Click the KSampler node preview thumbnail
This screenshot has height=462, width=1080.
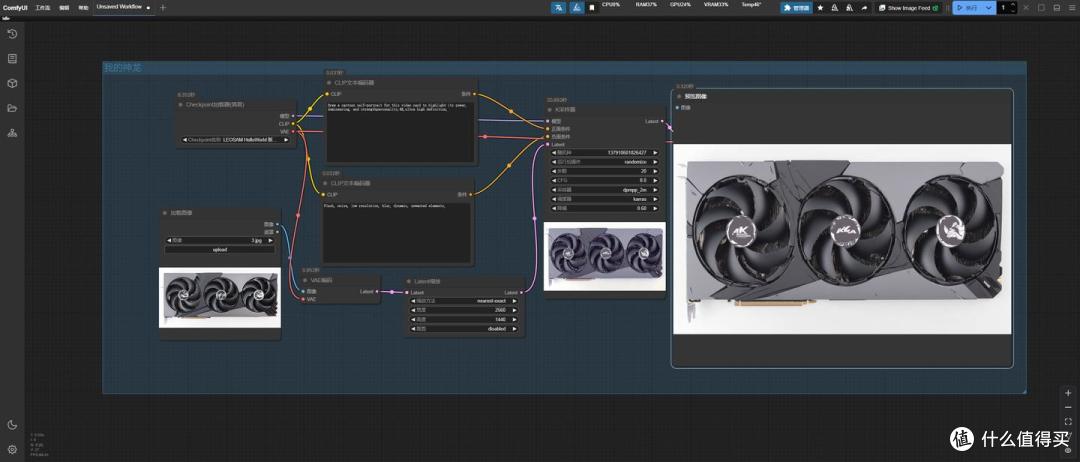pos(605,255)
